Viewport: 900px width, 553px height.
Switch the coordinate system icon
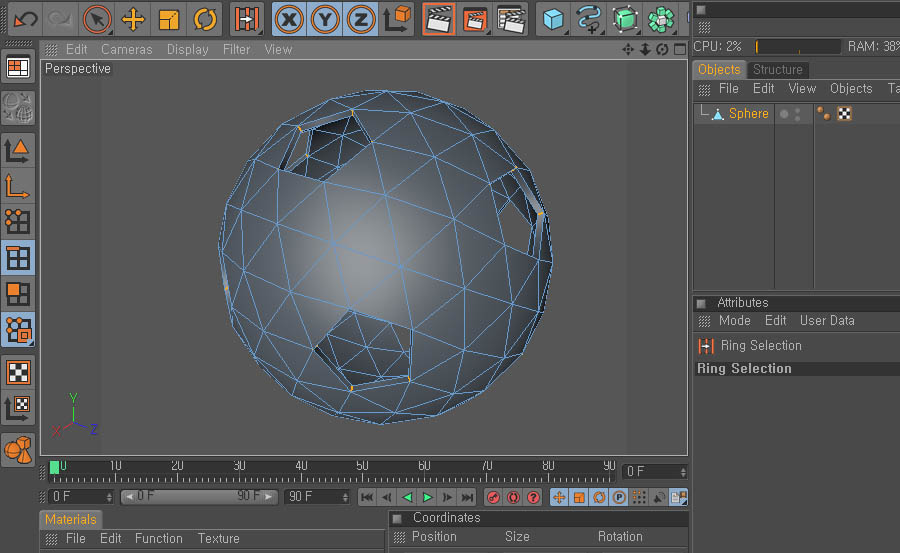[x=397, y=20]
